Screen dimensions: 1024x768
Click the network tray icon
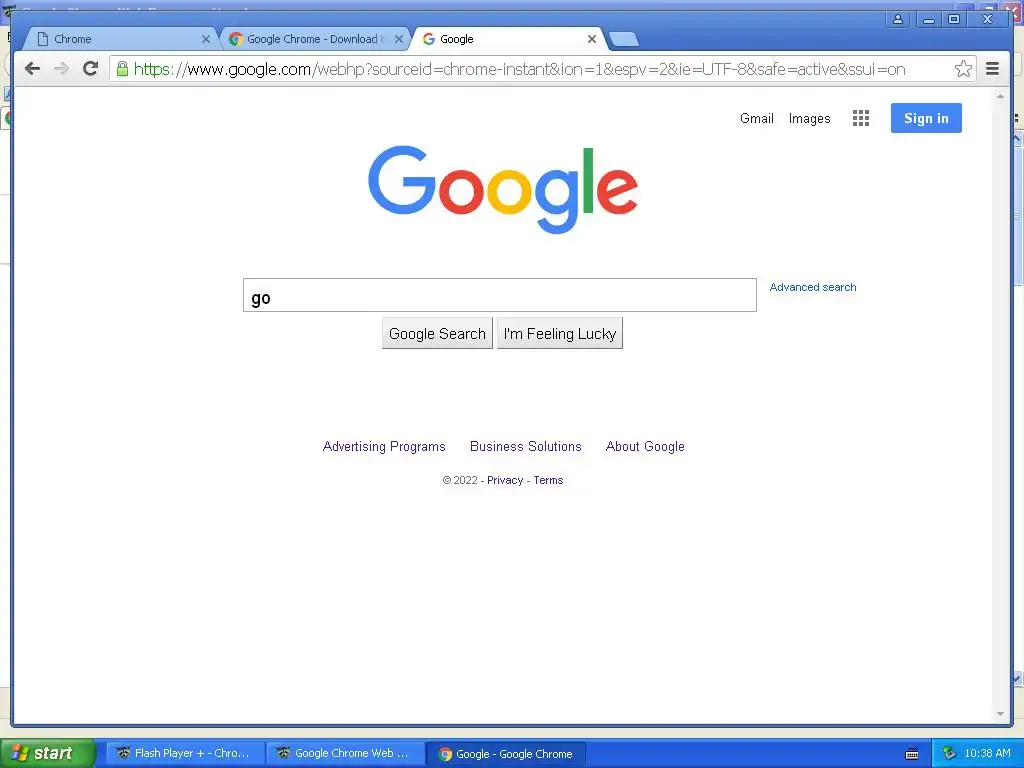coord(949,753)
